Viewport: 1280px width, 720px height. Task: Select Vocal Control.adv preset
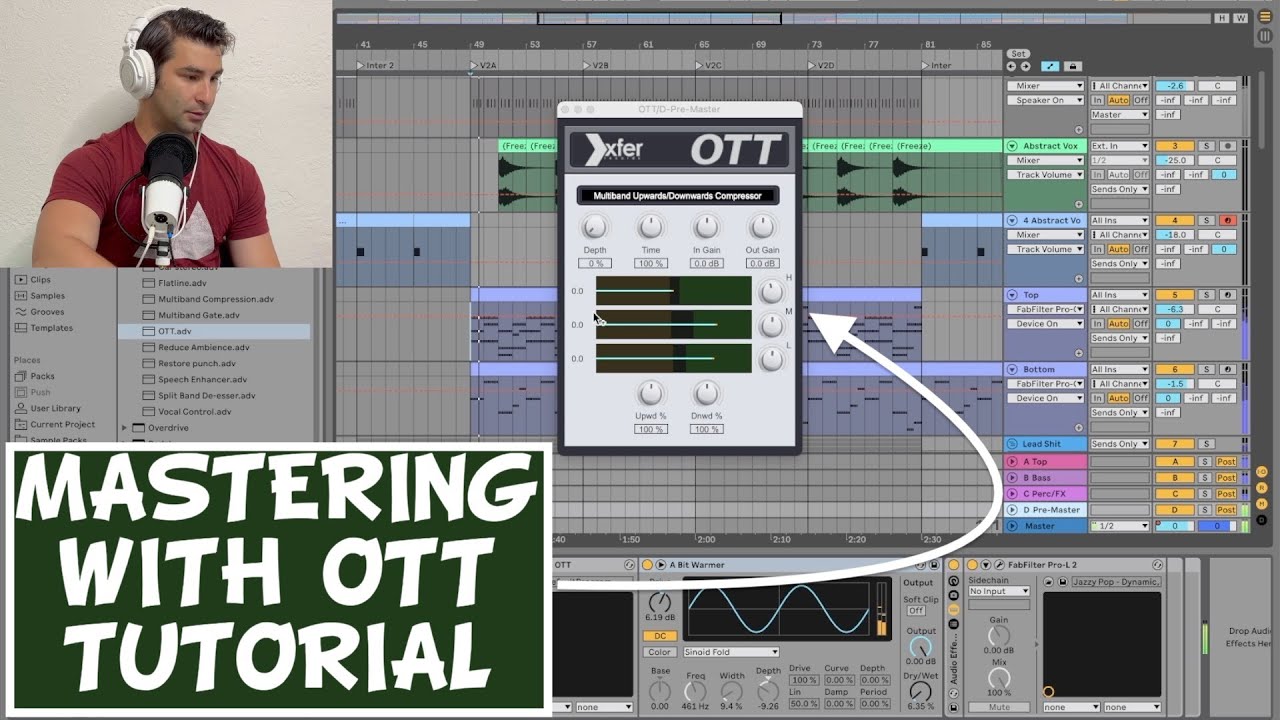coord(194,411)
